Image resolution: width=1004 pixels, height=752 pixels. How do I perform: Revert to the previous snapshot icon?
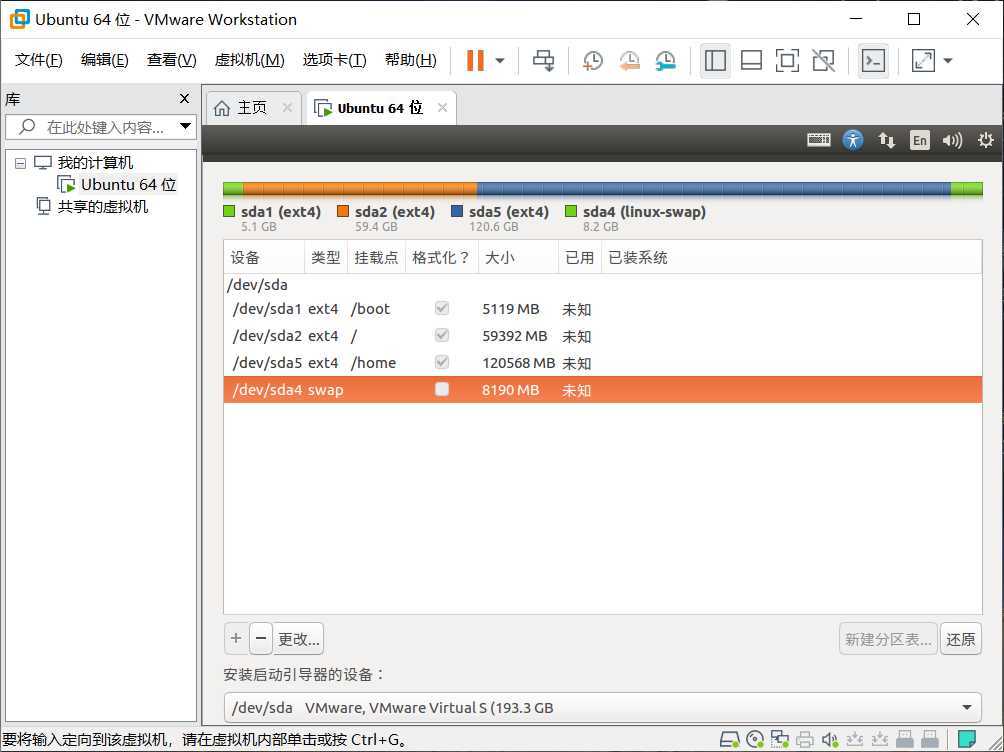(629, 61)
